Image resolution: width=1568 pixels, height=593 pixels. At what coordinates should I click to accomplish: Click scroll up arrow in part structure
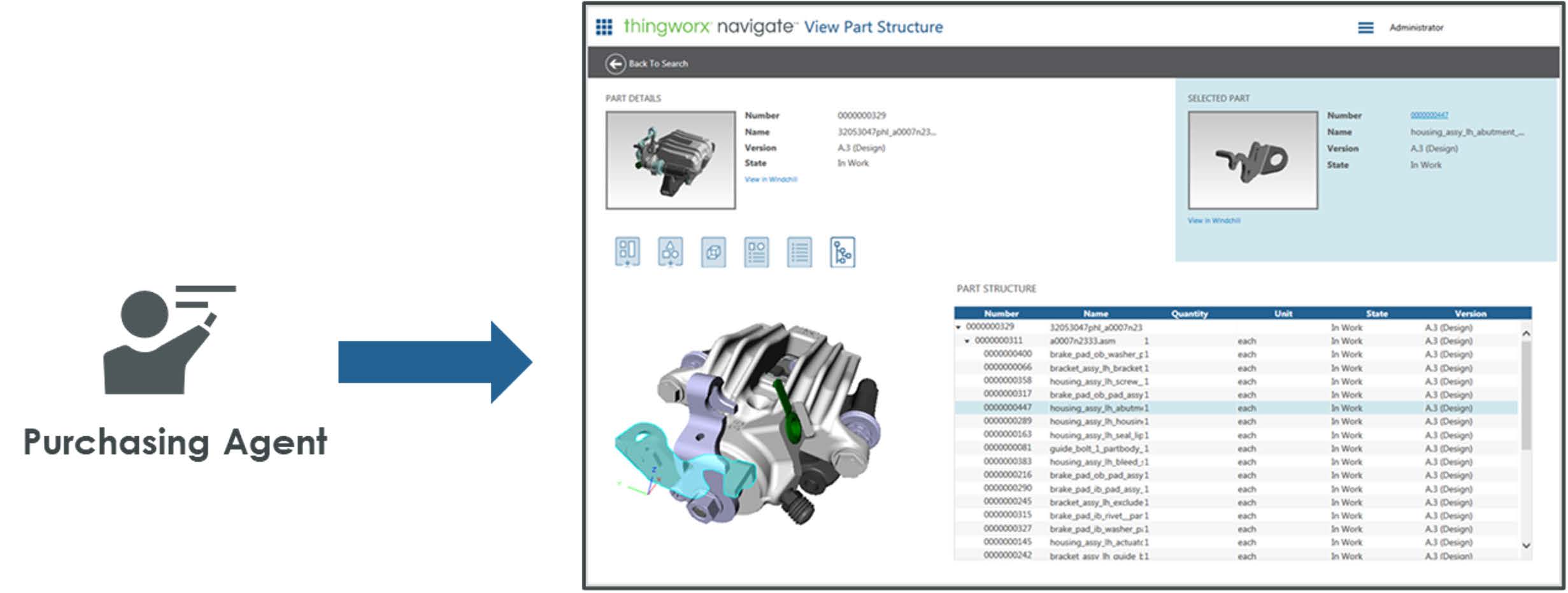(x=1526, y=333)
